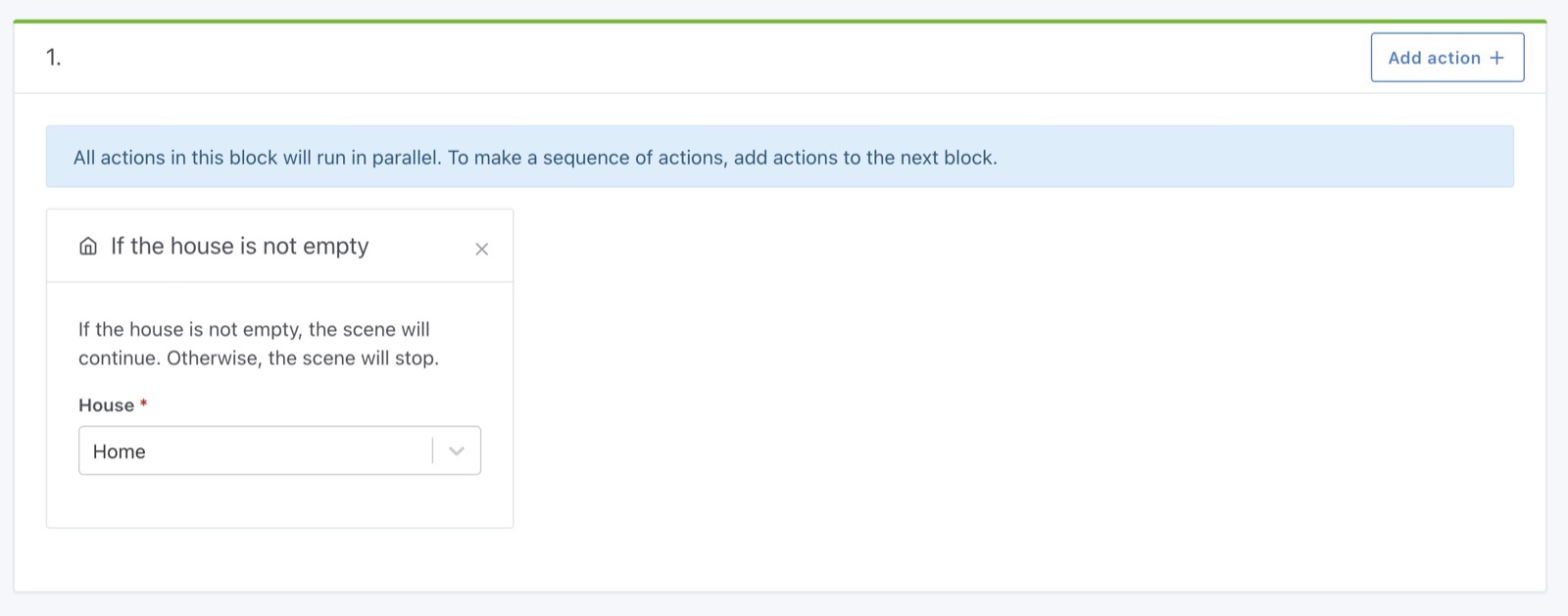Remove the 'If the house is not empty' action

[x=481, y=249]
